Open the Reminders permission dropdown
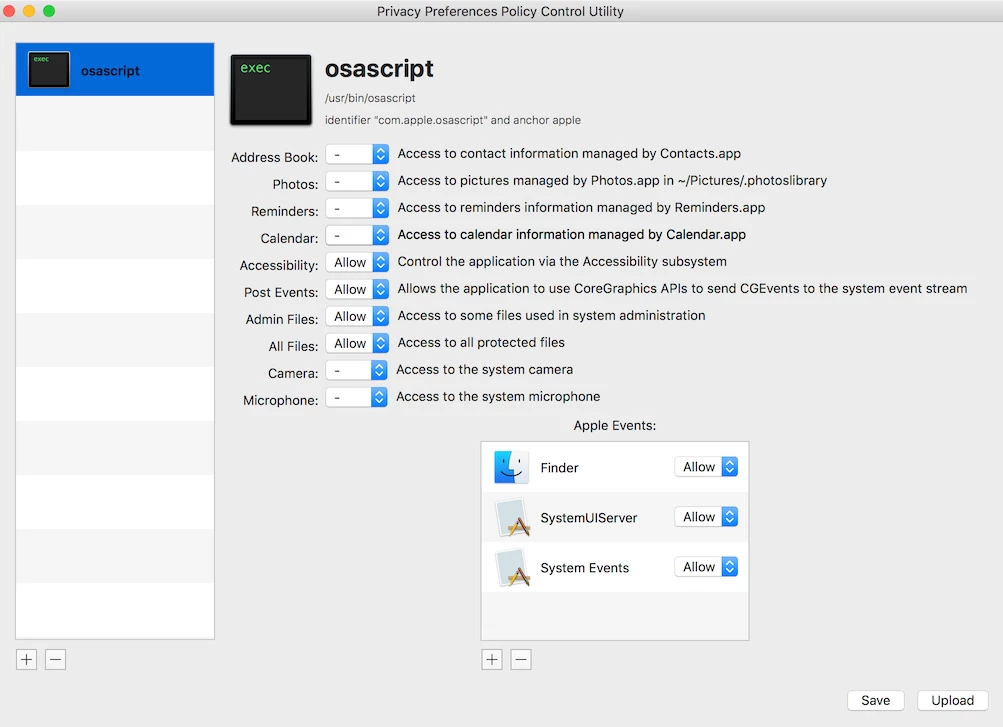1003x727 pixels. (x=357, y=208)
